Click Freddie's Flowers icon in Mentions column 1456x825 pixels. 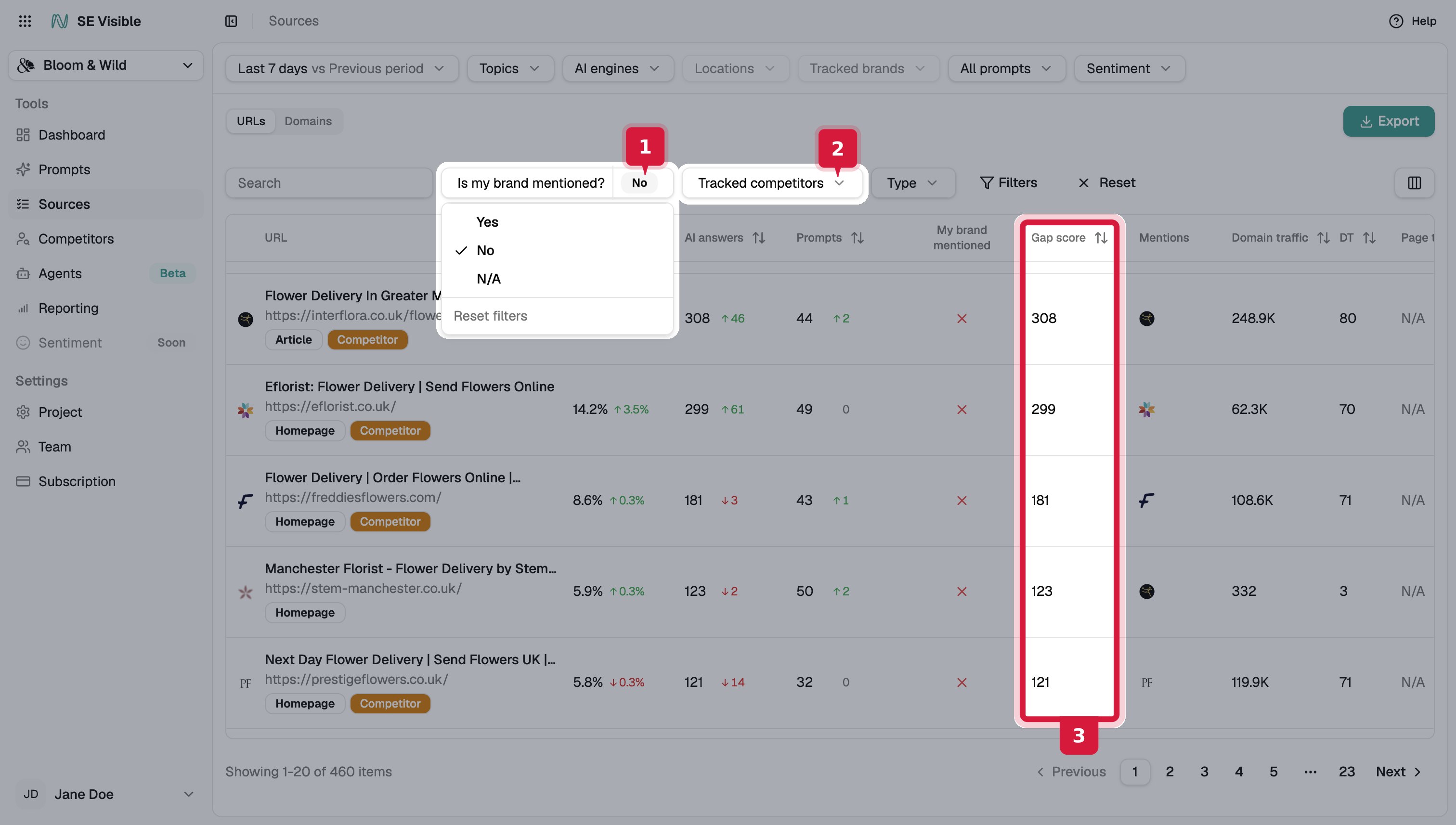(1146, 500)
